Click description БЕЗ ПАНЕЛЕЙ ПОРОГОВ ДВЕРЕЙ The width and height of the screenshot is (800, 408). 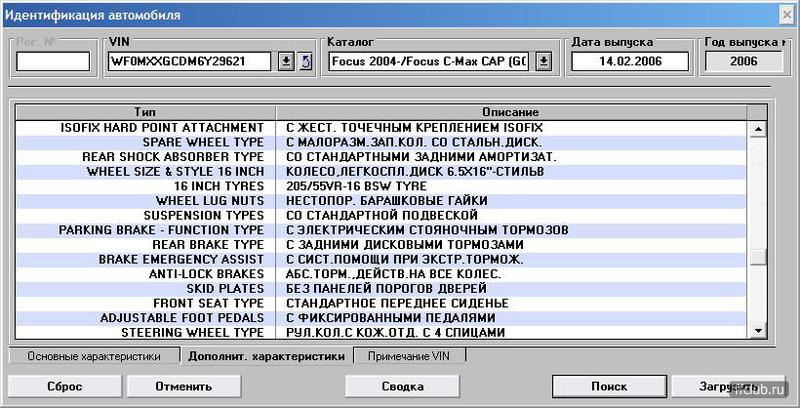pos(386,289)
